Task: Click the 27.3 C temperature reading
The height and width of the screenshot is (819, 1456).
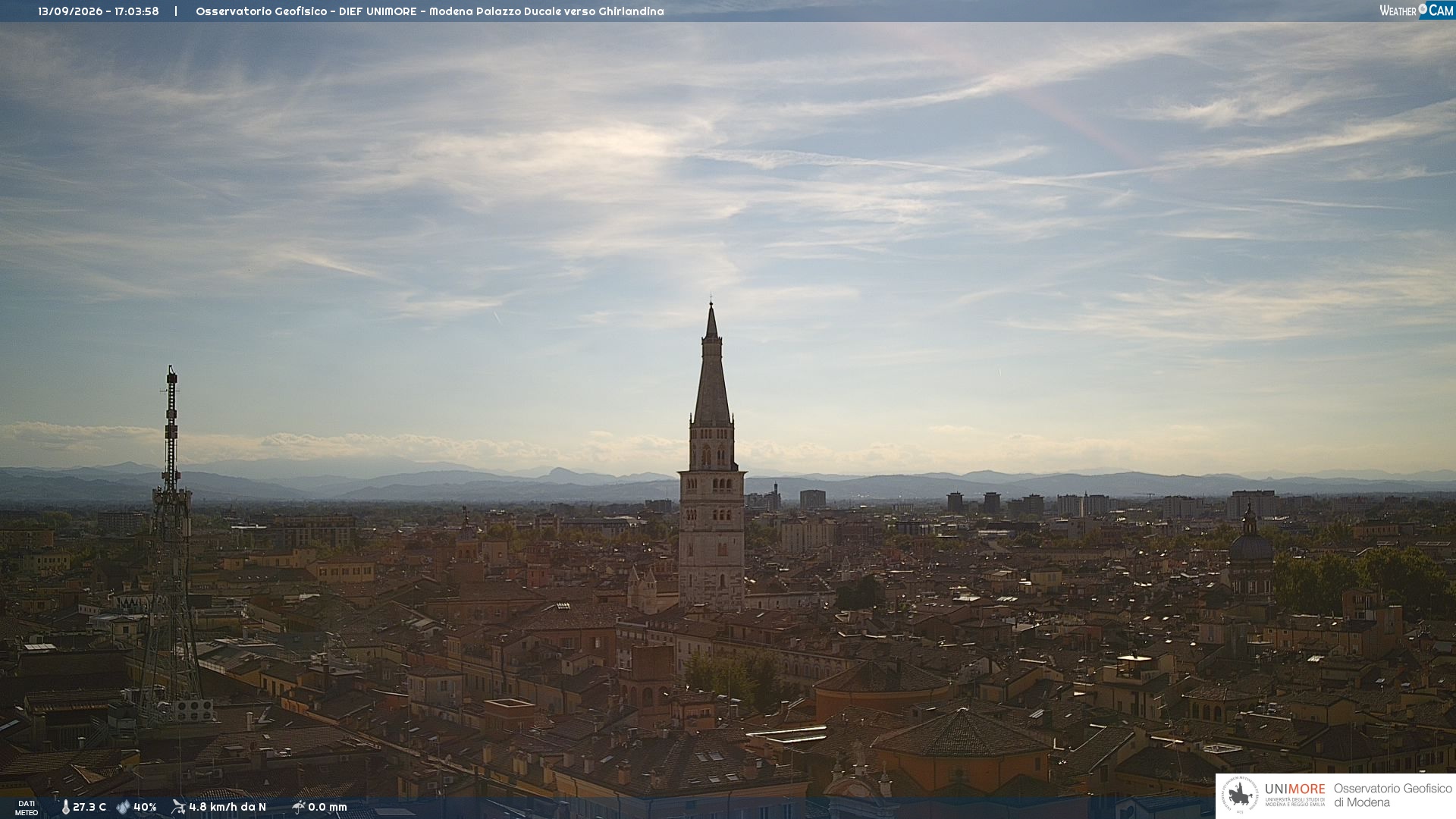Action: [89, 807]
